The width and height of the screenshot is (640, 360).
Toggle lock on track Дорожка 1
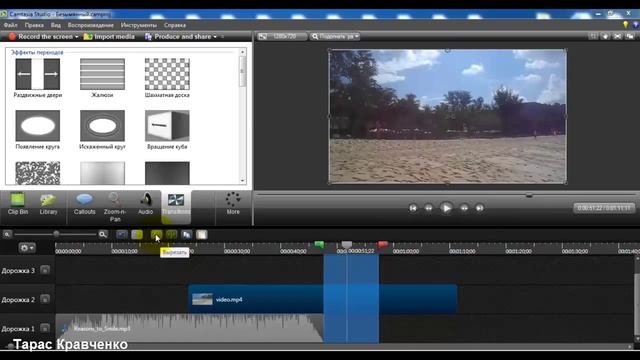coord(45,328)
